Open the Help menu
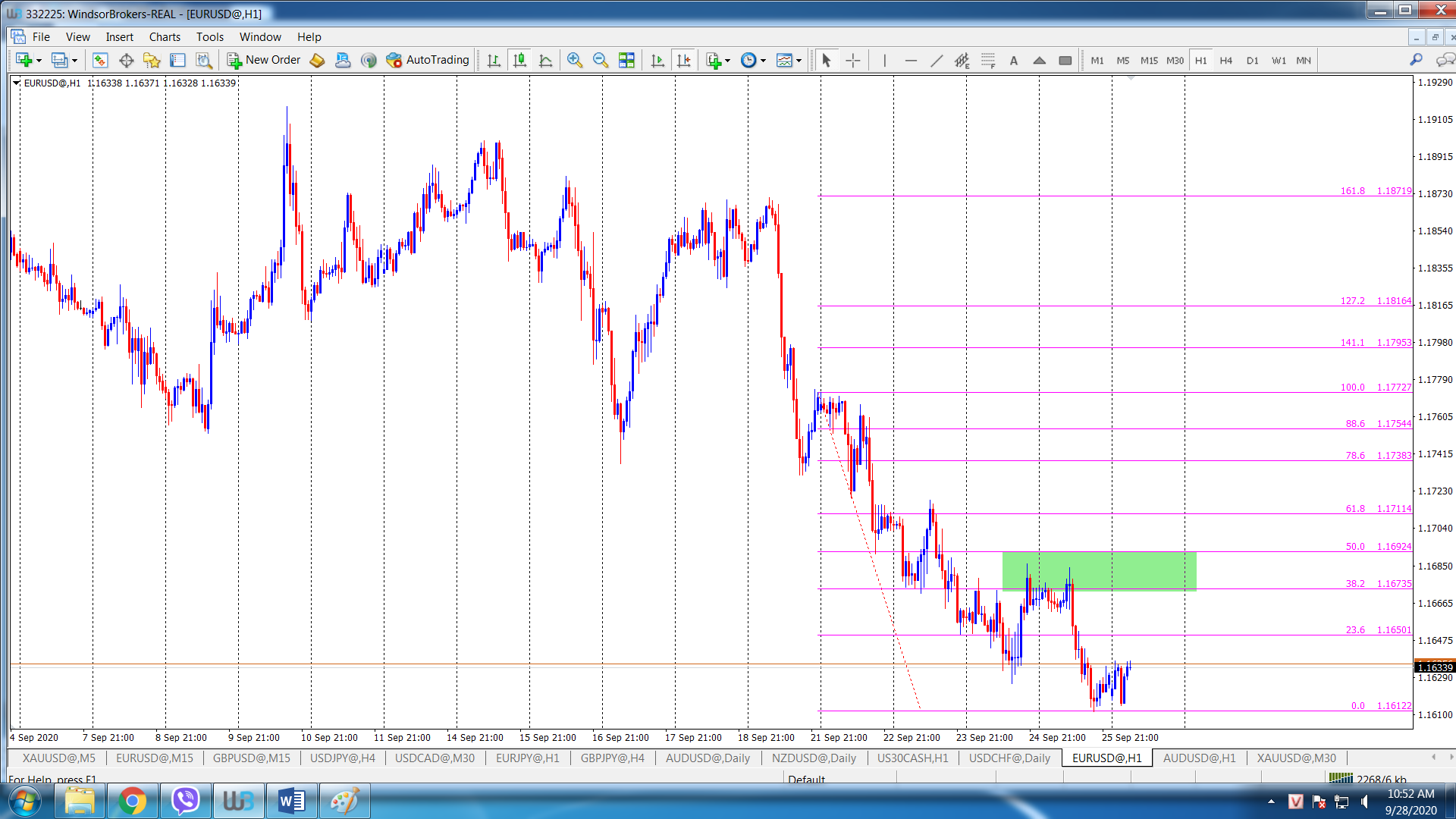Image resolution: width=1456 pixels, height=819 pixels. click(309, 36)
